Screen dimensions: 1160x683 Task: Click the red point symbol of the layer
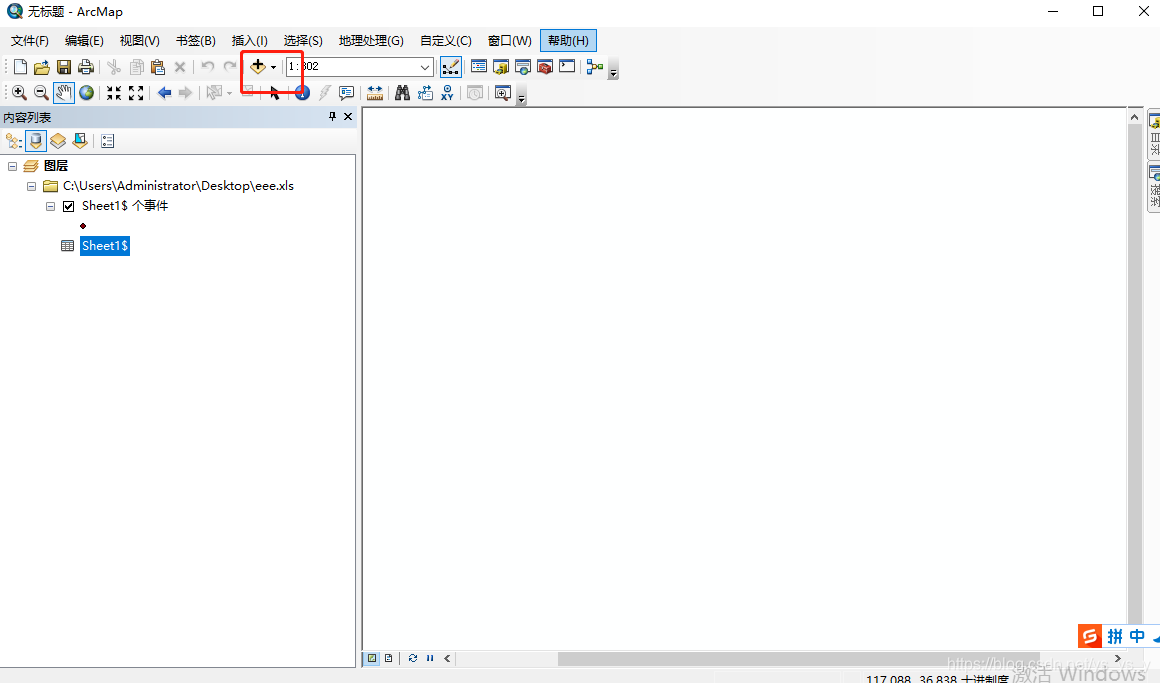[x=83, y=226]
